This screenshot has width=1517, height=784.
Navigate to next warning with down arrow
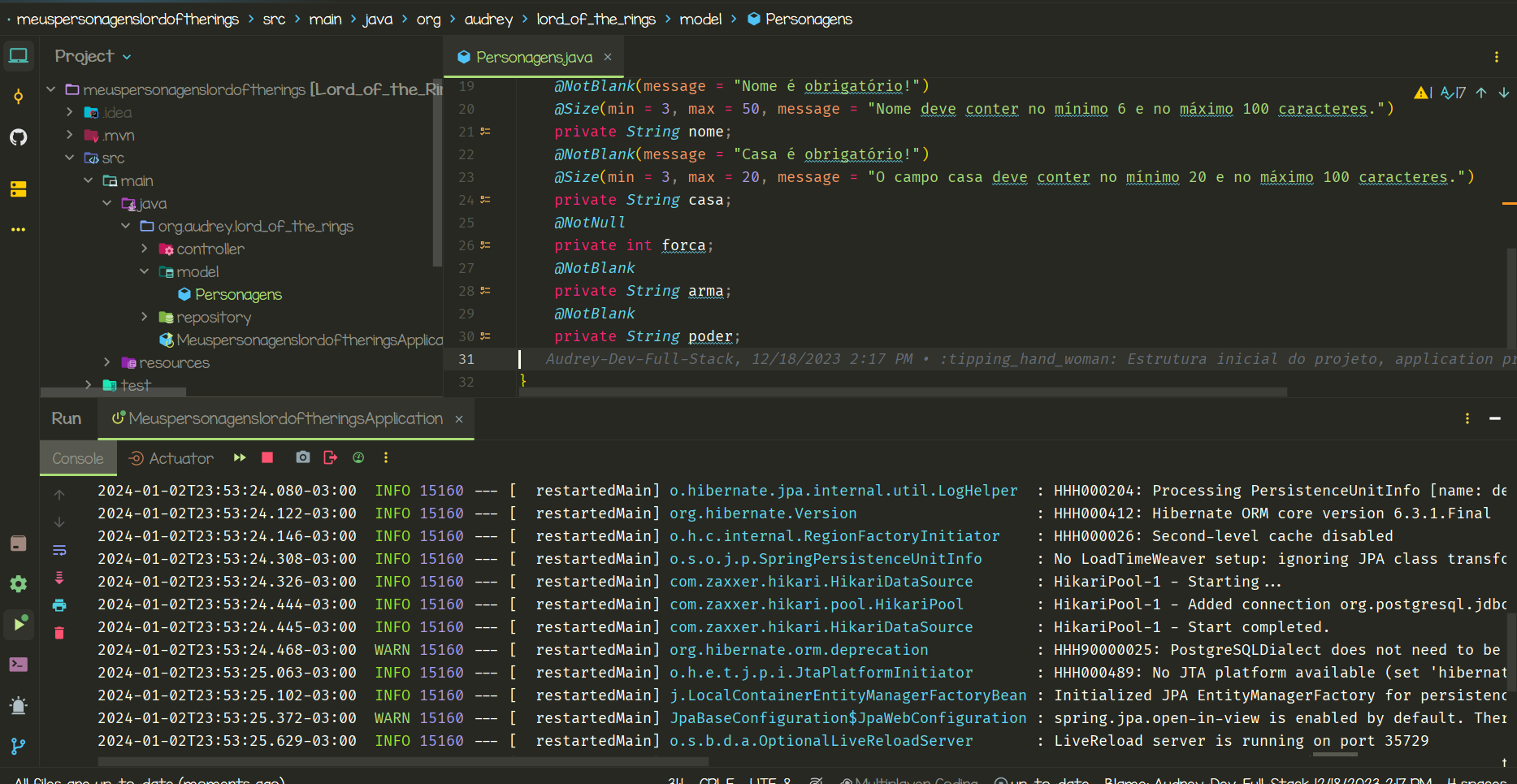click(x=1503, y=92)
